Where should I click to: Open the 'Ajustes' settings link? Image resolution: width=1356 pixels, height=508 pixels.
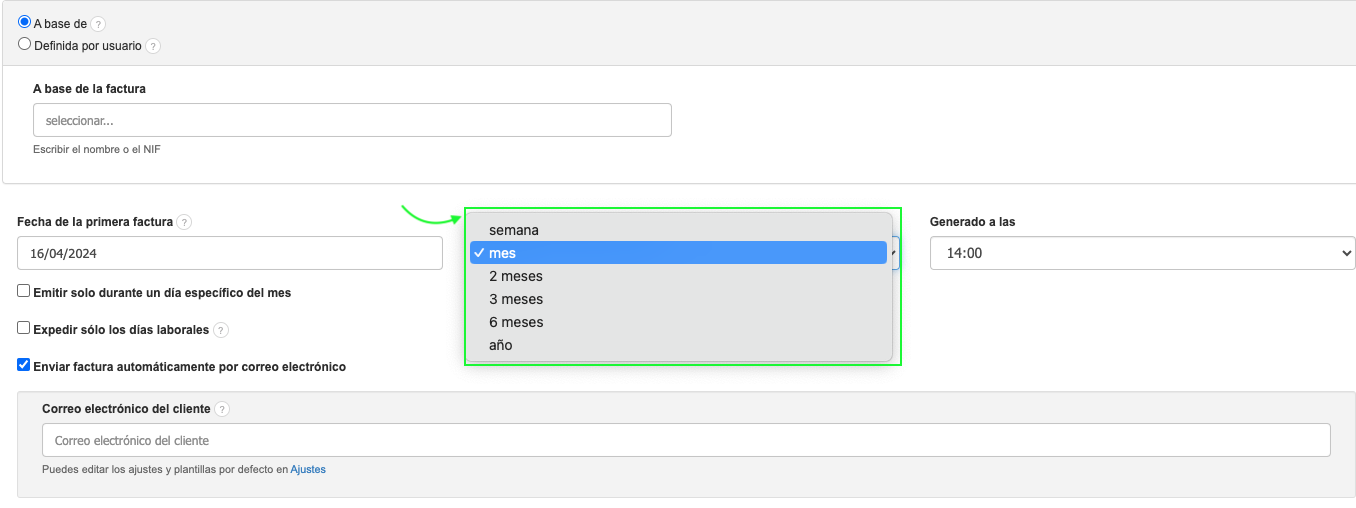308,469
